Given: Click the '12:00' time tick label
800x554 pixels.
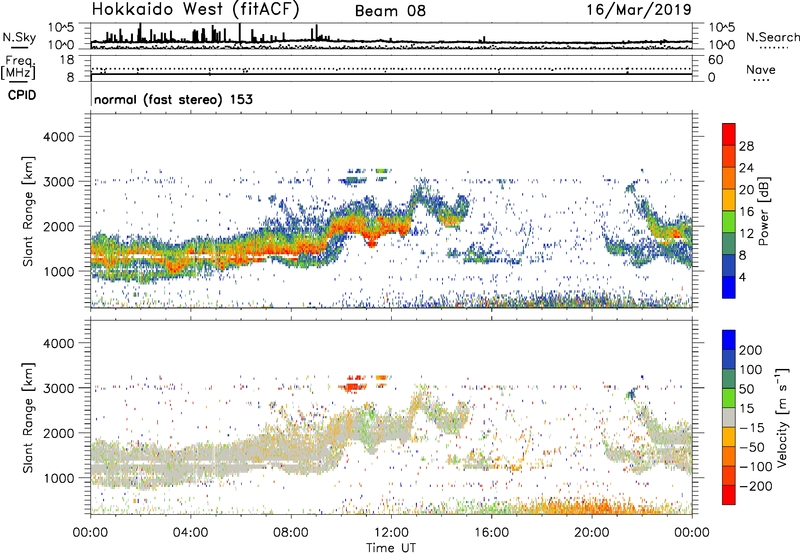Looking at the screenshot, I should coord(391,533).
